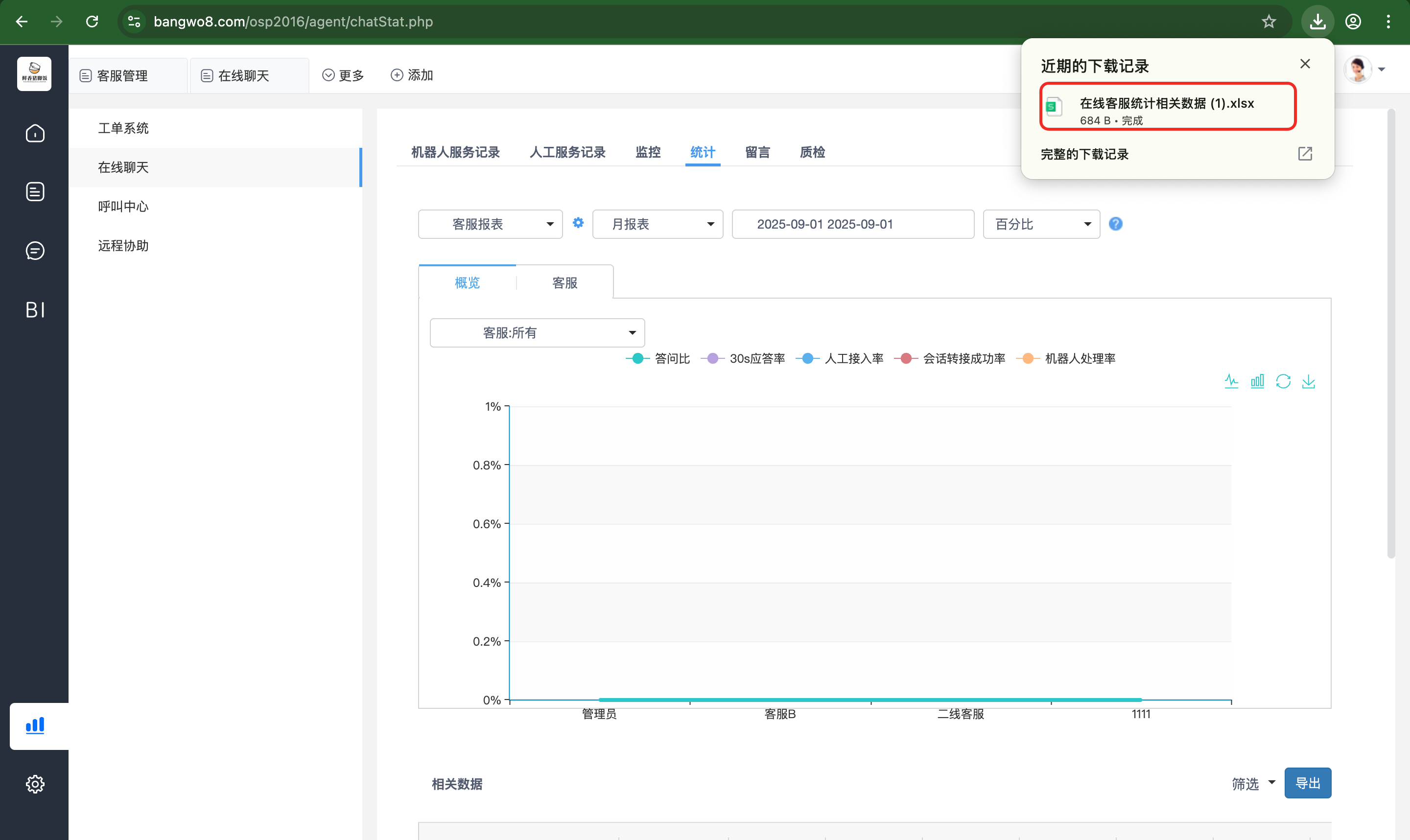
Task: Switch chart to bar view icon
Action: click(x=1257, y=381)
